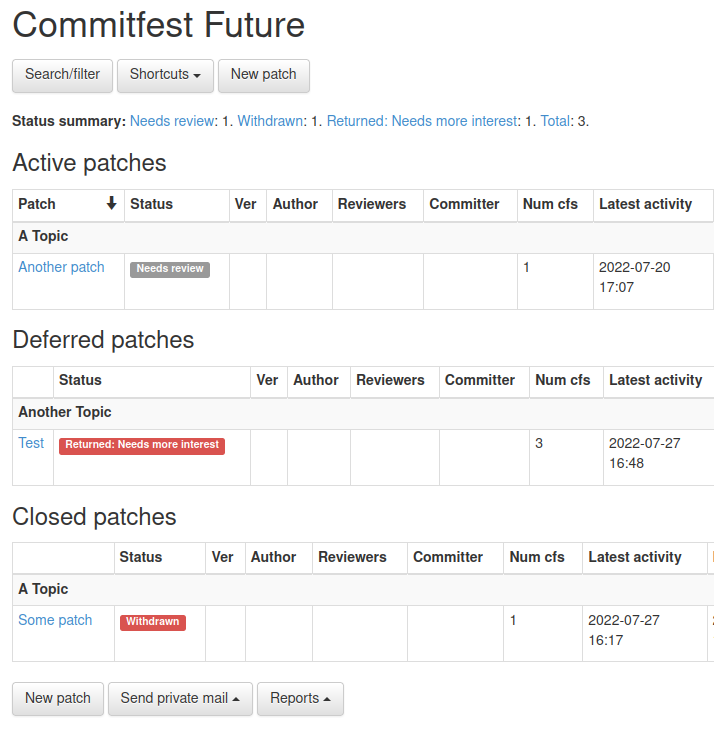Expand Send private mail dropdown
This screenshot has width=714, height=744.
tap(180, 699)
